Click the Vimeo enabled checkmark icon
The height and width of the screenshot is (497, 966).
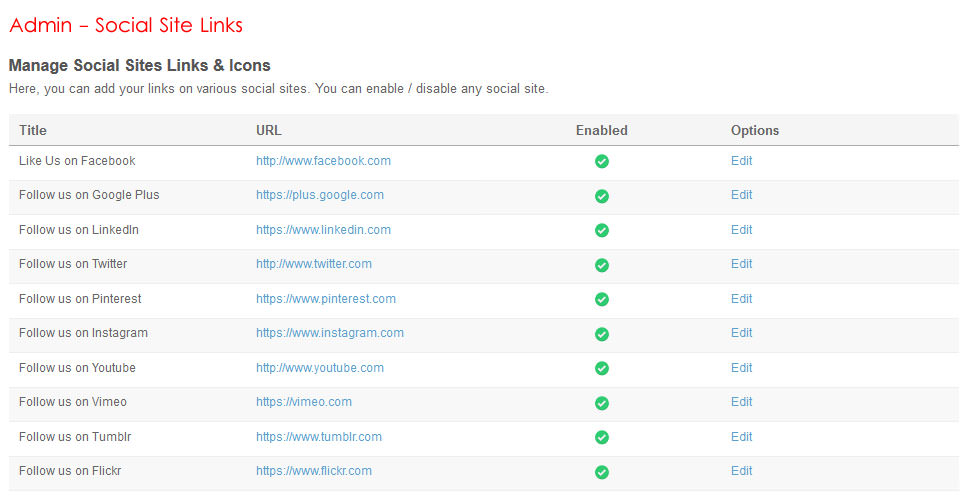click(602, 403)
